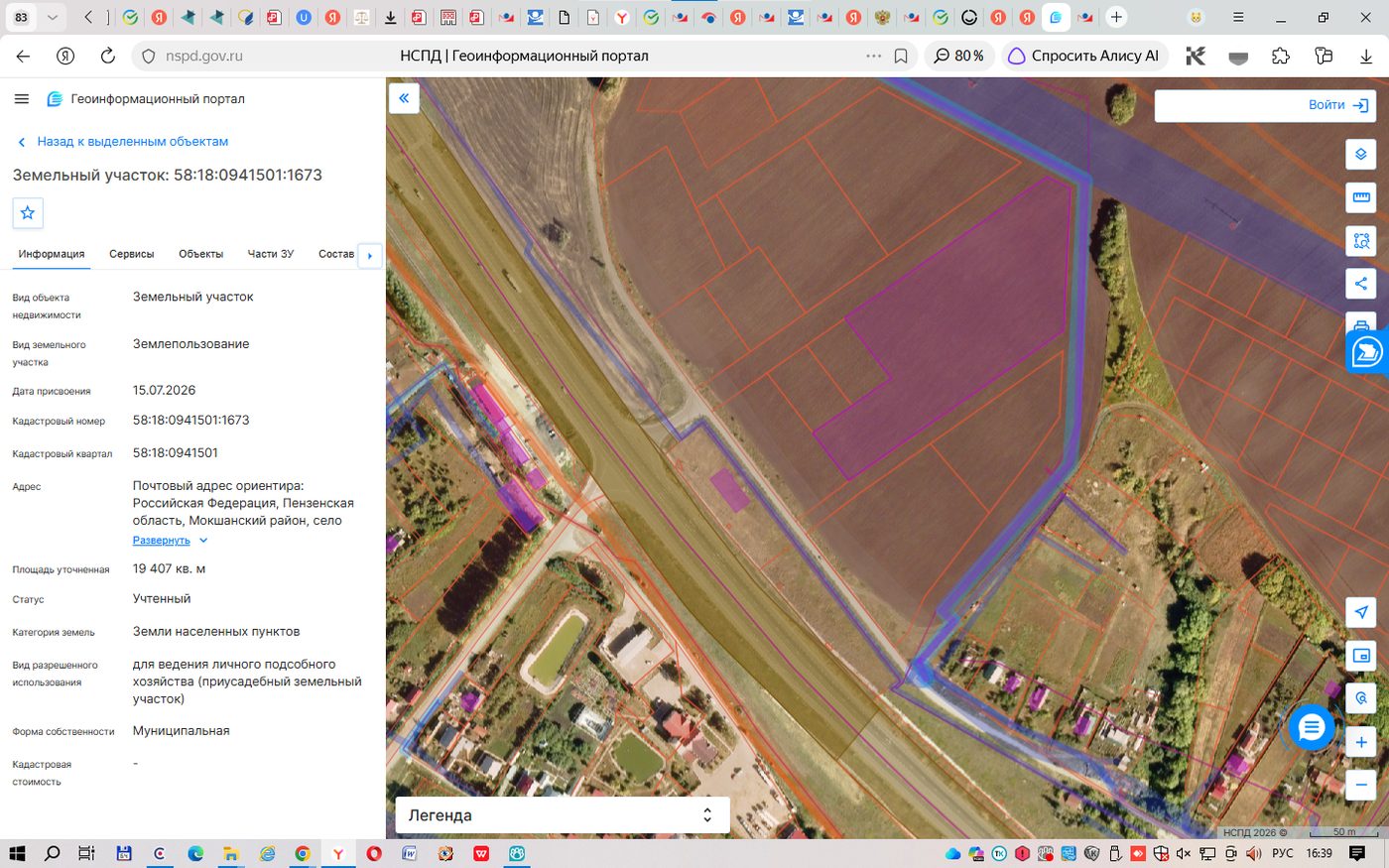Open a new browser tab
This screenshot has height=868, width=1389.
pyautogui.click(x=1116, y=17)
